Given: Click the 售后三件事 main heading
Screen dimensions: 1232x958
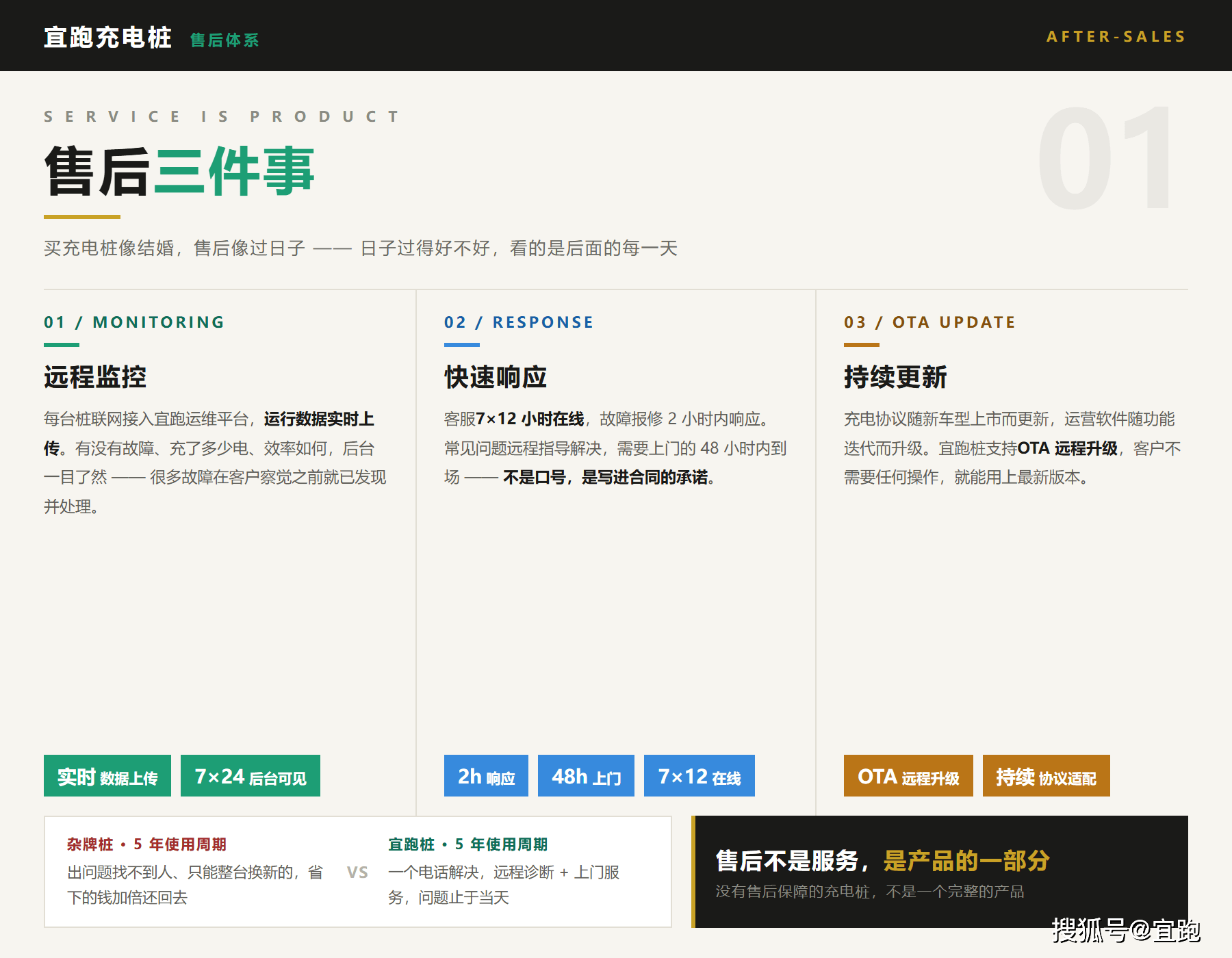Looking at the screenshot, I should pos(179,171).
